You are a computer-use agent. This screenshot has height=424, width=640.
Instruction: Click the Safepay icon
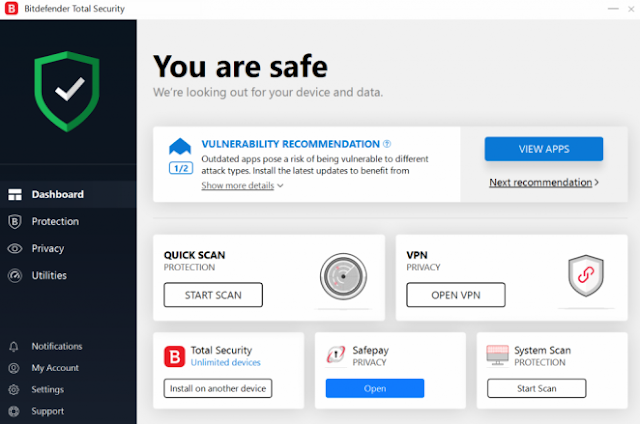pyautogui.click(x=336, y=355)
